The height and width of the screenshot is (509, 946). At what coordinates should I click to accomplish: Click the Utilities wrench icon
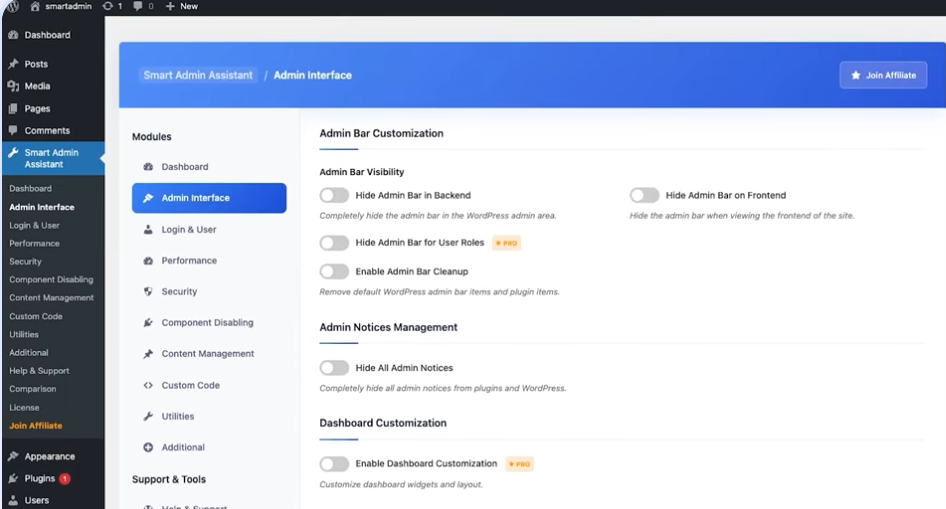point(148,416)
